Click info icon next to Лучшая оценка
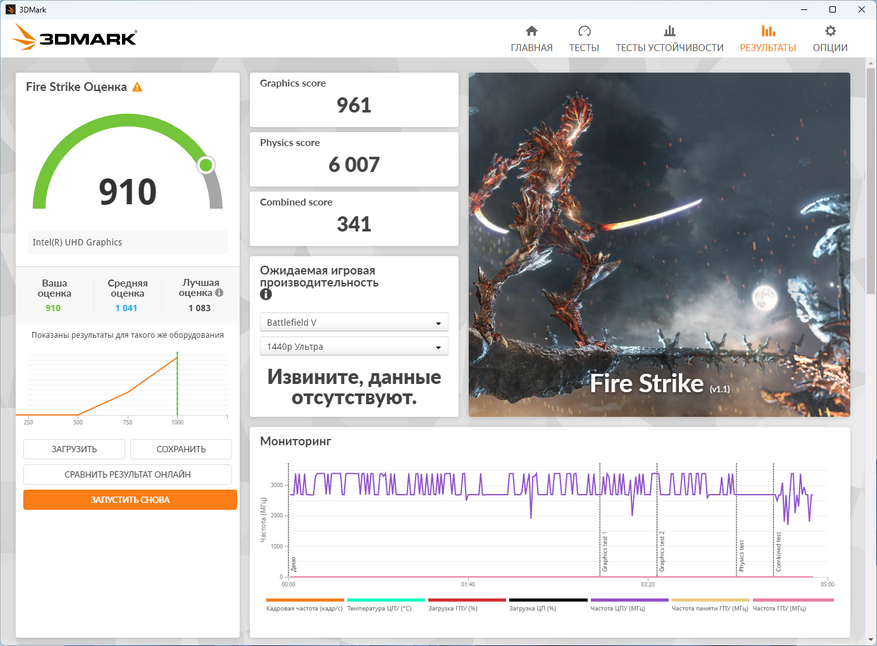Image resolution: width=877 pixels, height=646 pixels. [219, 293]
